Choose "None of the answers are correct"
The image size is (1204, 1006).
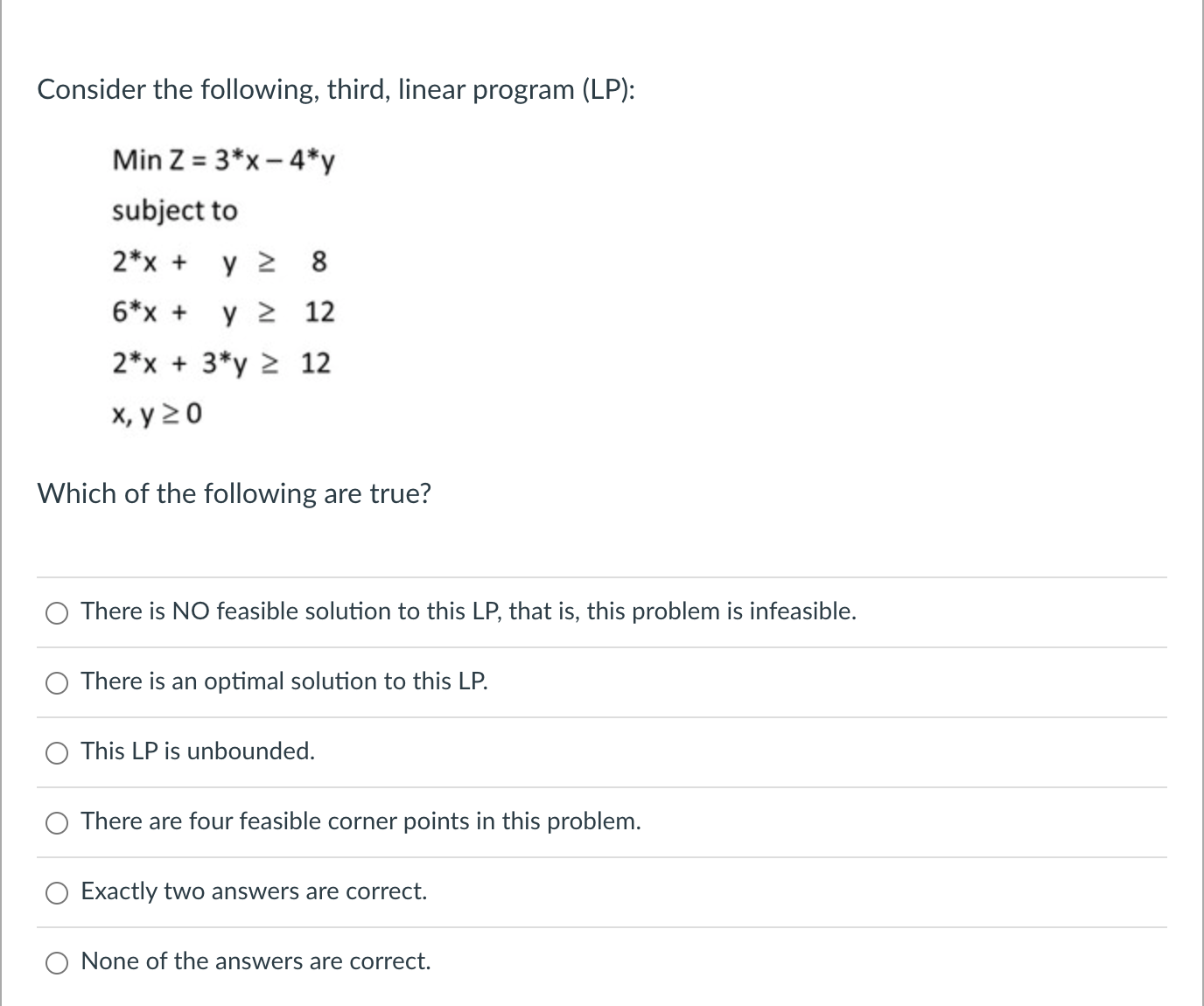(56, 962)
